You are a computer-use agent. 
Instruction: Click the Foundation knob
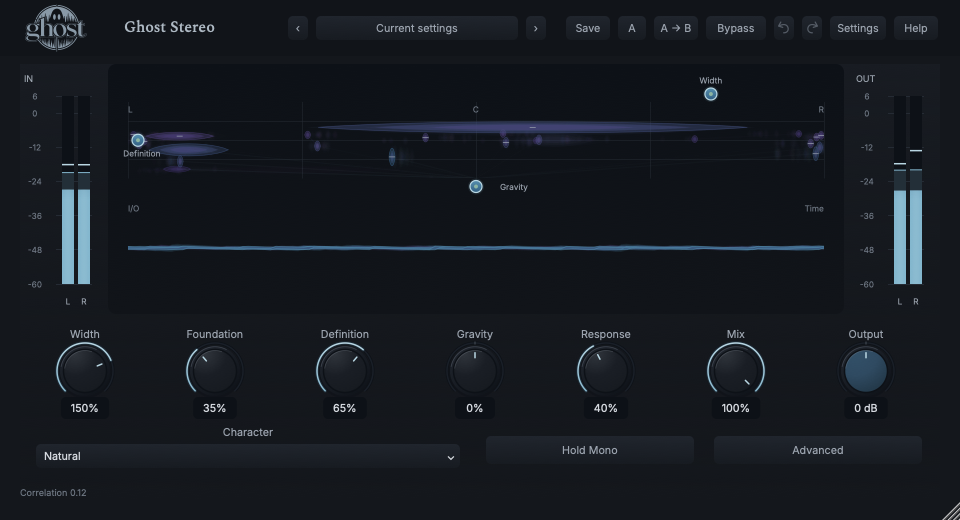[214, 371]
